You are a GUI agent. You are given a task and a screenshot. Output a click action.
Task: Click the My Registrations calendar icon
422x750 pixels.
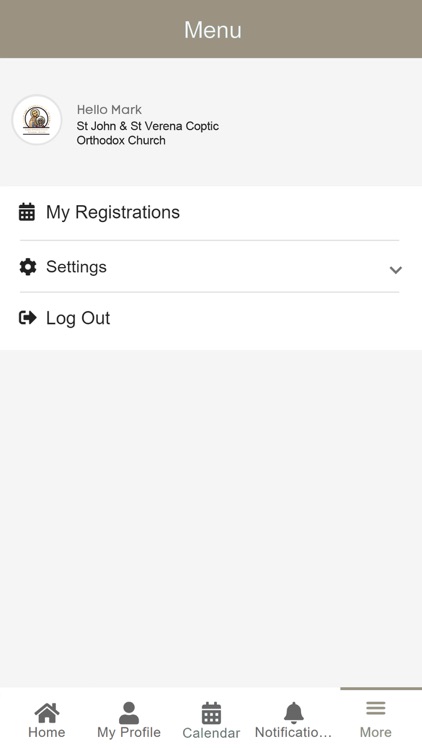(x=27, y=212)
